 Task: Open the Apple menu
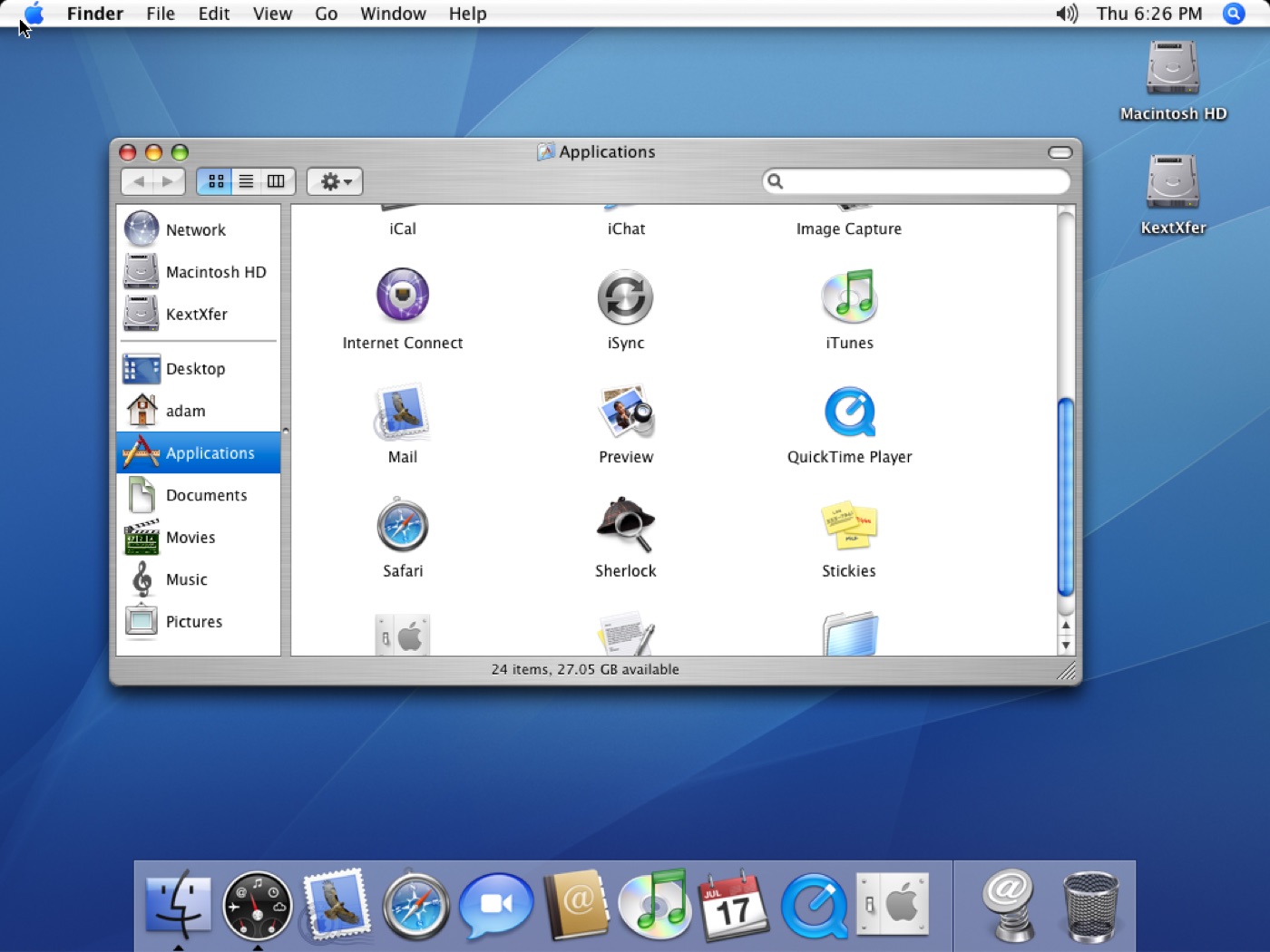34,14
